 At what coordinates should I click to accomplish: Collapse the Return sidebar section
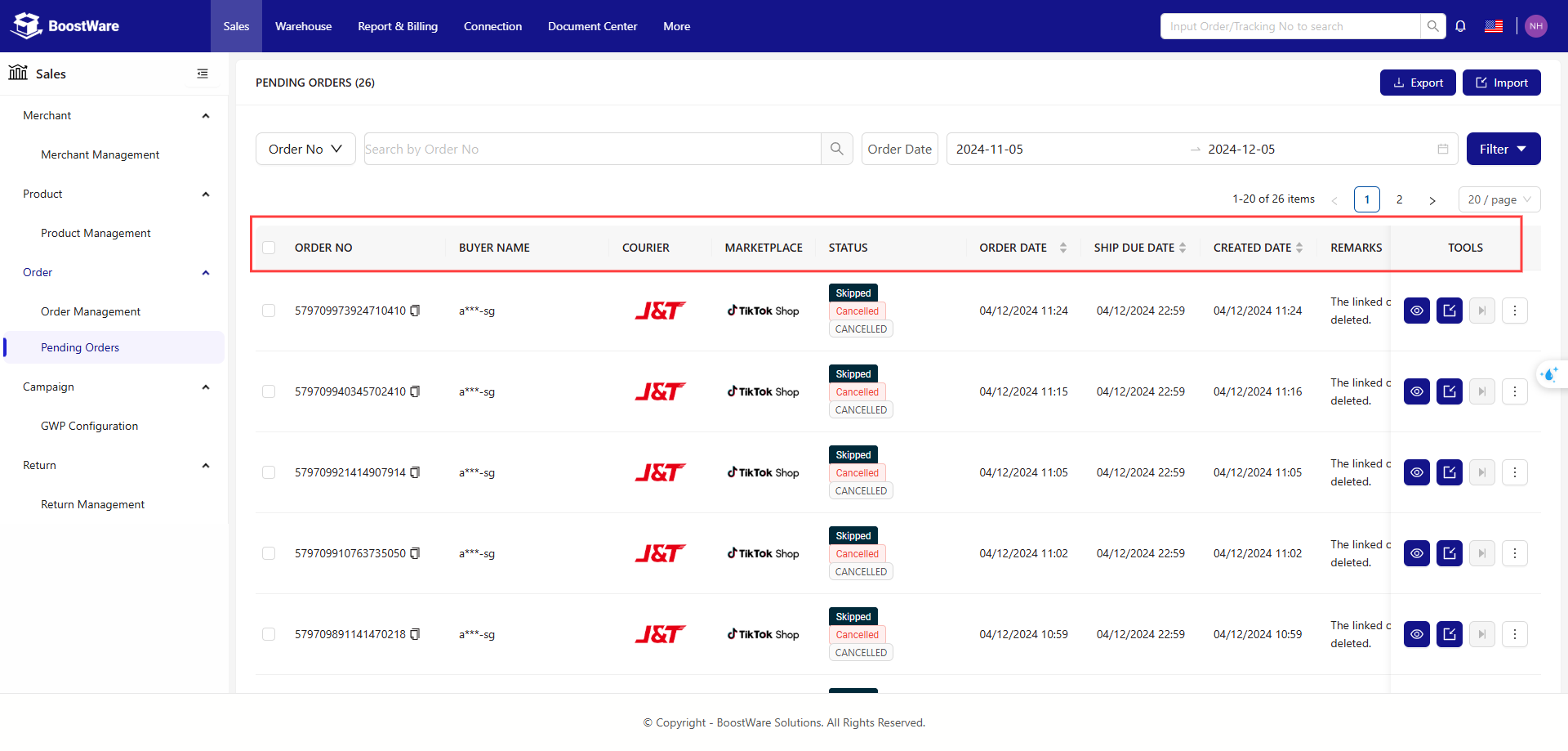pos(206,465)
